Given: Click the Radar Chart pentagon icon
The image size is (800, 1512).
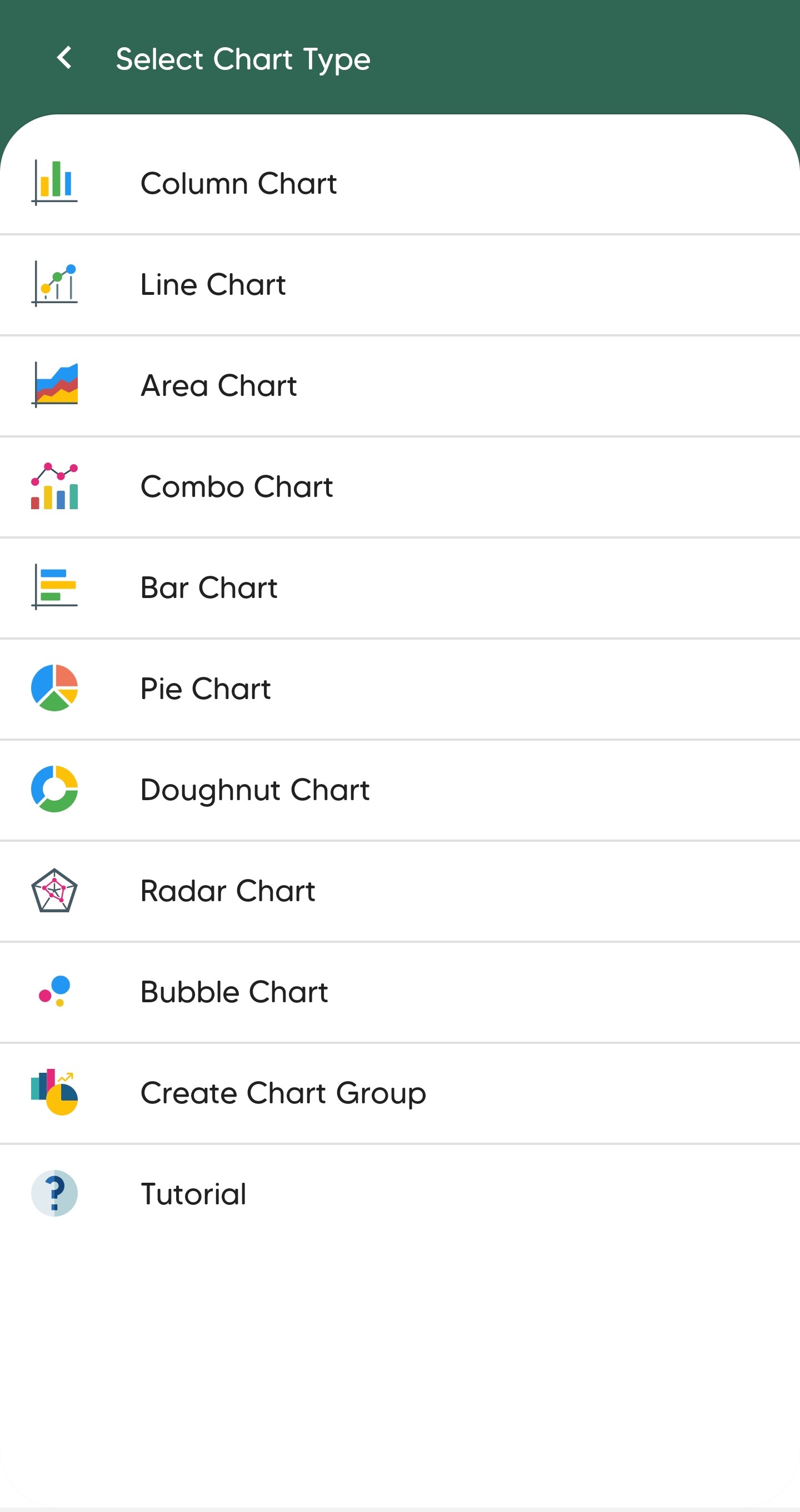Looking at the screenshot, I should pos(54,891).
